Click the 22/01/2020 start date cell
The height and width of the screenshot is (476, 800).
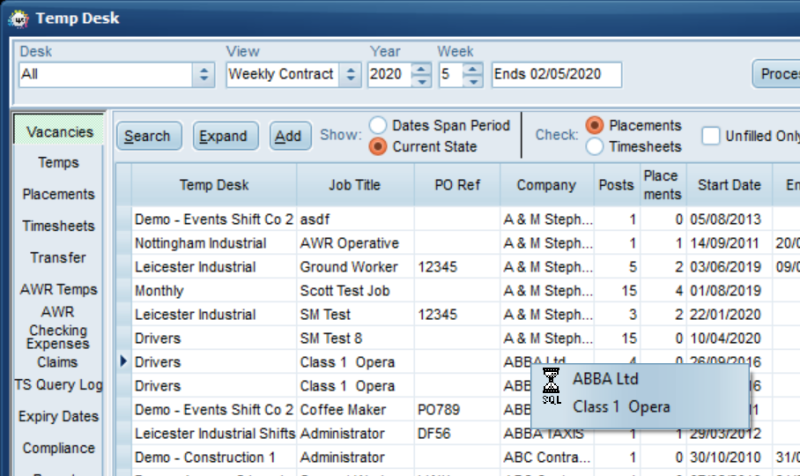point(729,314)
